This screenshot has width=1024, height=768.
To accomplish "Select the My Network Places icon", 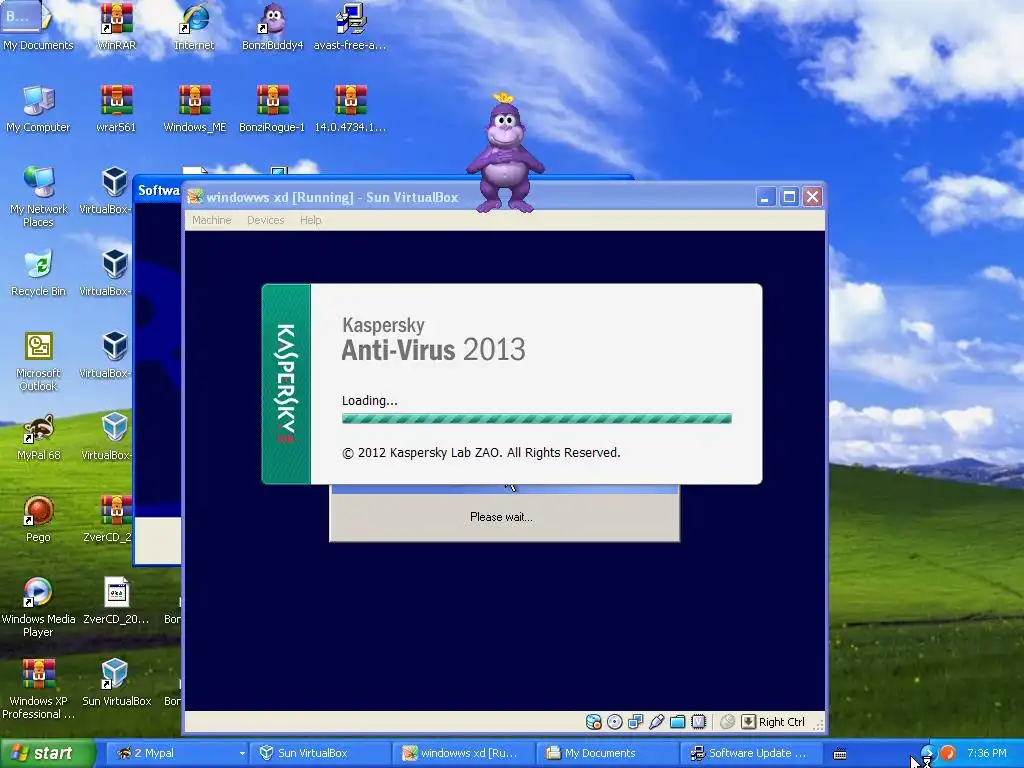I will click(x=39, y=196).
